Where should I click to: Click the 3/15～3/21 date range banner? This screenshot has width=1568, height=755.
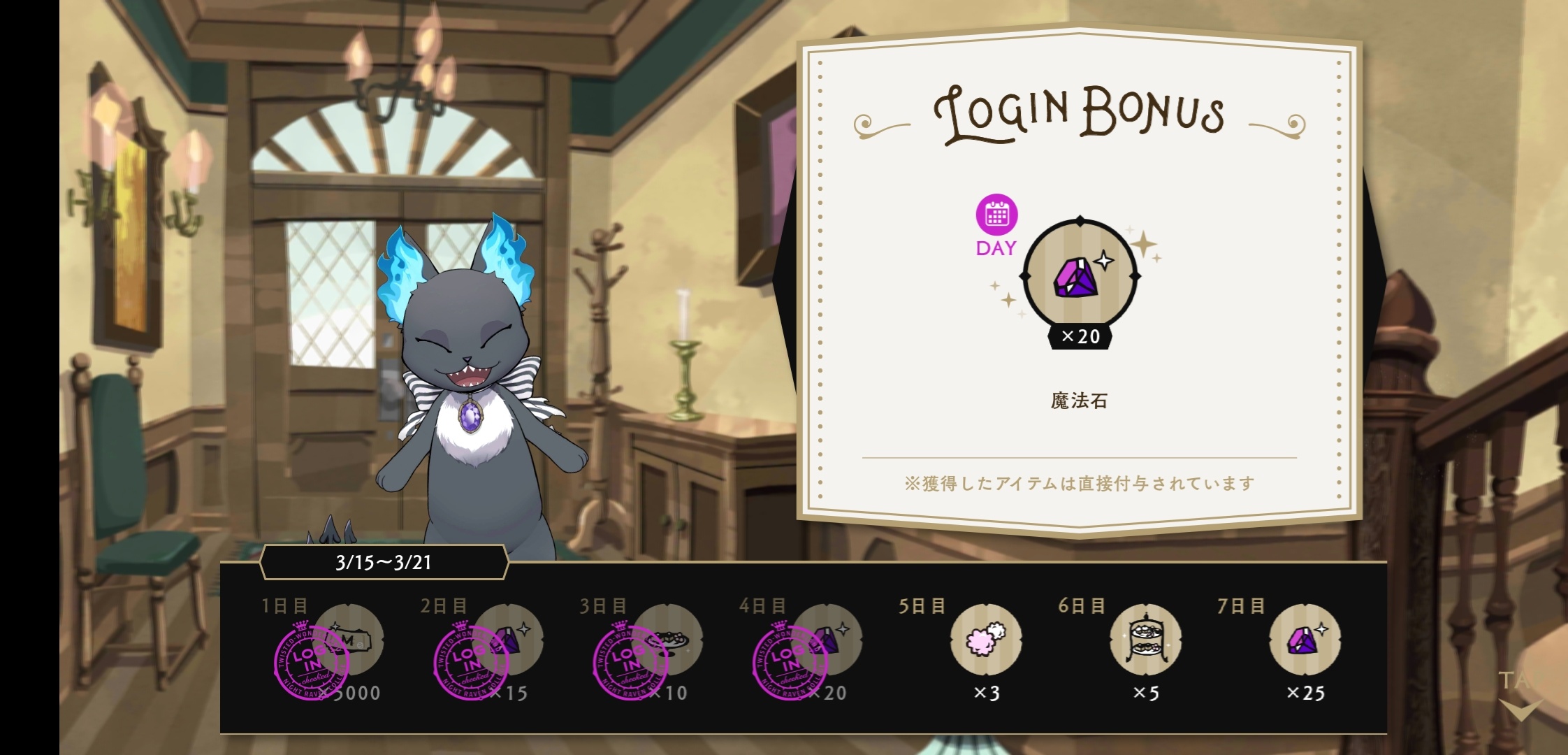coord(384,562)
